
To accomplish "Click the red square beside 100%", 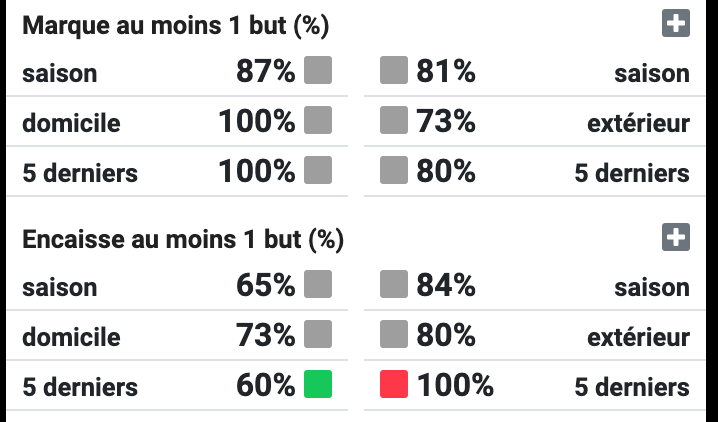I will coord(394,384).
